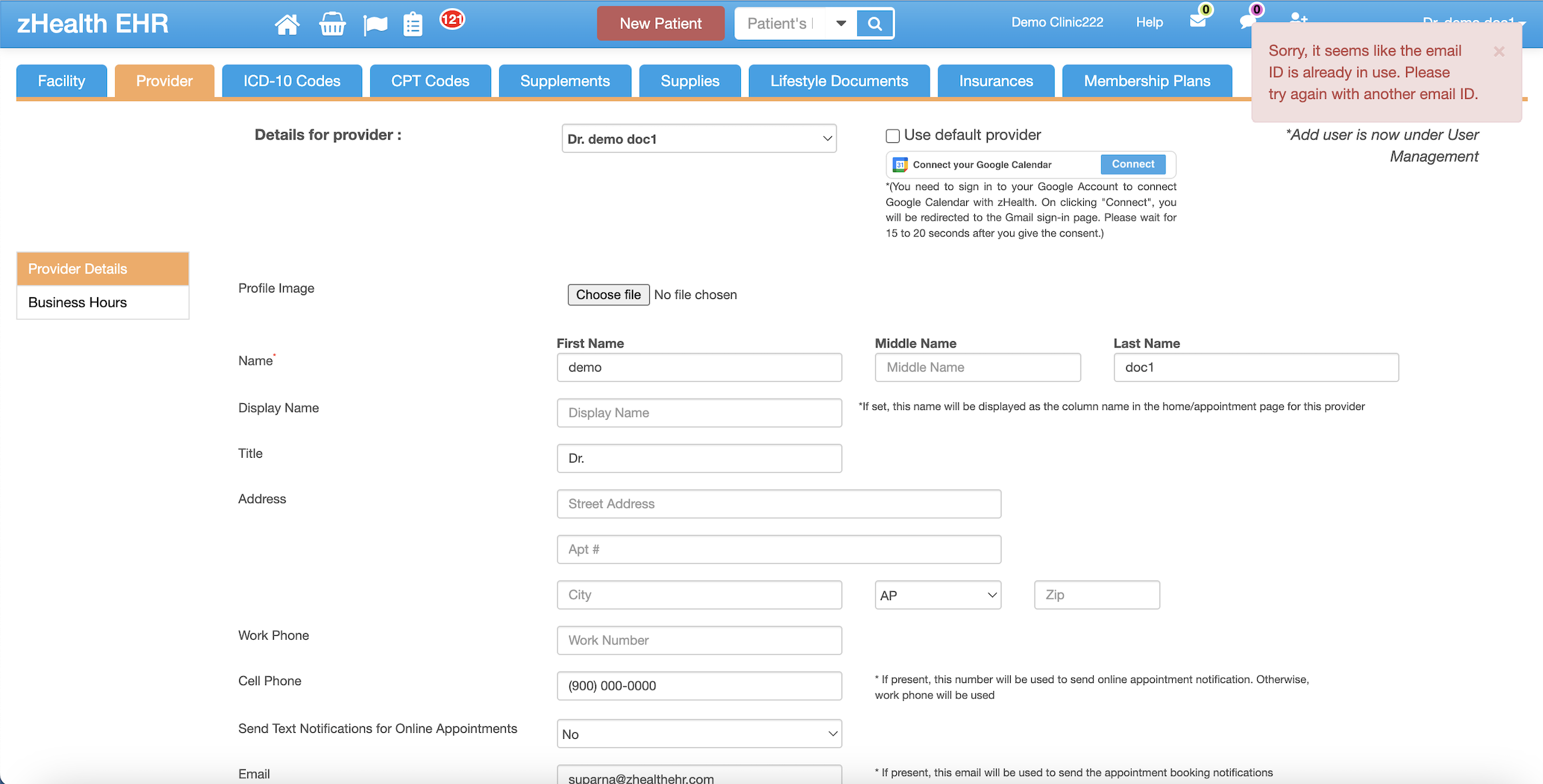Open the Insurances tab

tap(996, 81)
